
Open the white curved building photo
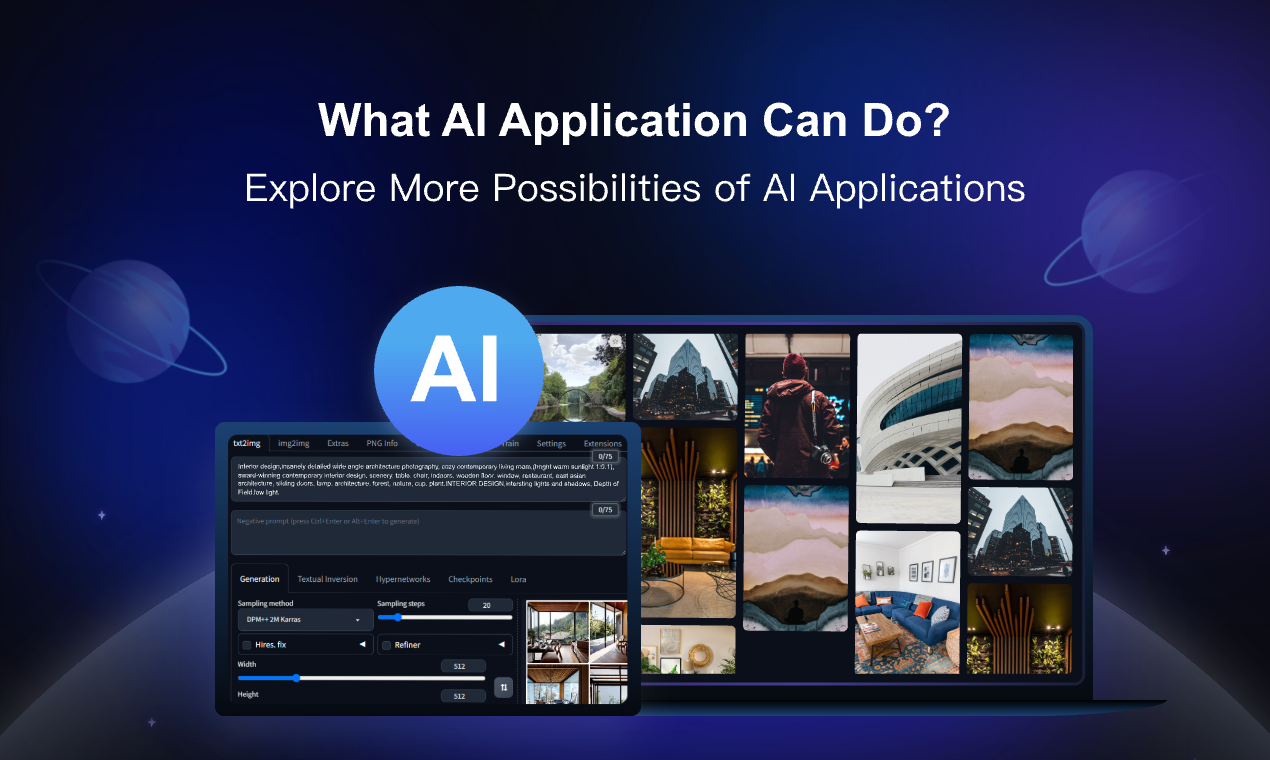pyautogui.click(x=909, y=428)
